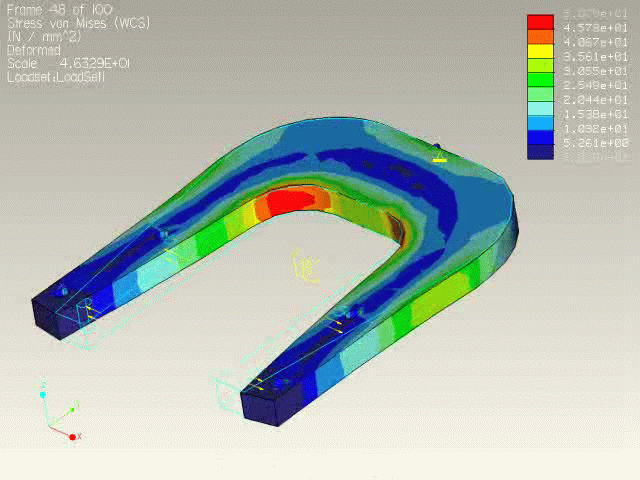The image size is (640, 480).
Task: Click the yellow load marker on top edge
Action: [438, 155]
